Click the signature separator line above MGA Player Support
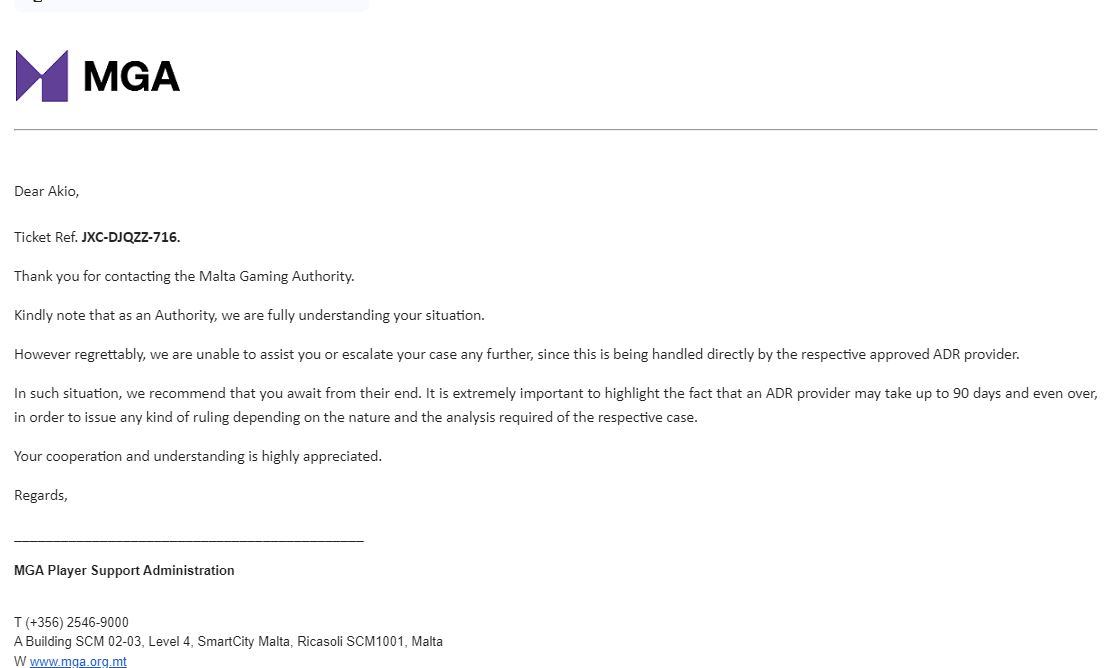The width and height of the screenshot is (1116, 668). pyautogui.click(x=189, y=541)
